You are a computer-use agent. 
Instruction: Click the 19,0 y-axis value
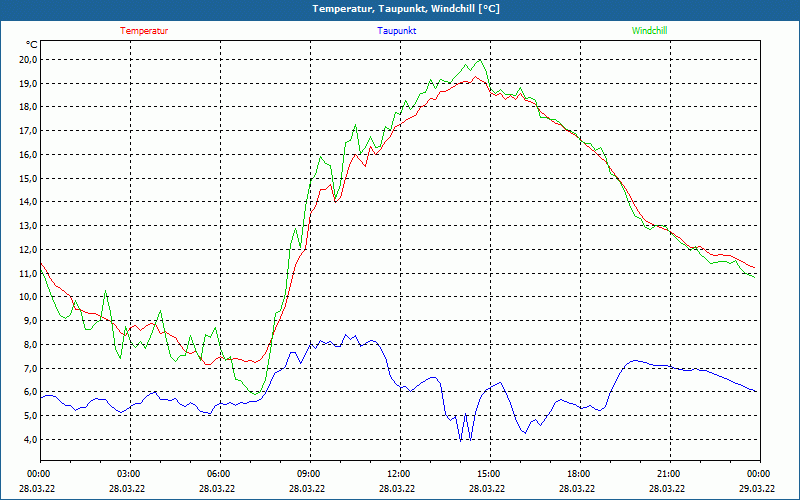[29, 83]
